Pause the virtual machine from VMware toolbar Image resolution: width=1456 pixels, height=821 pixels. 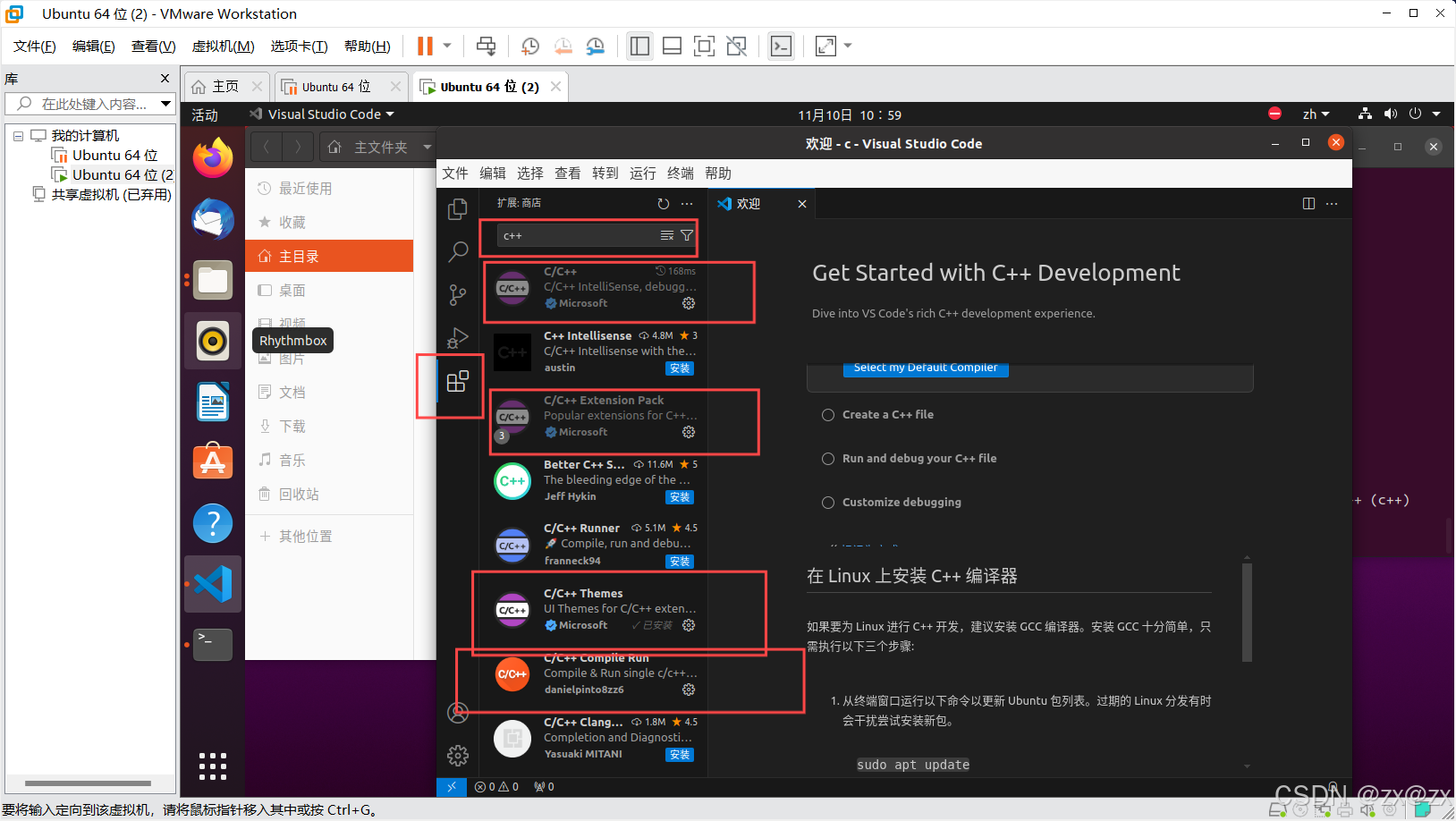425,46
